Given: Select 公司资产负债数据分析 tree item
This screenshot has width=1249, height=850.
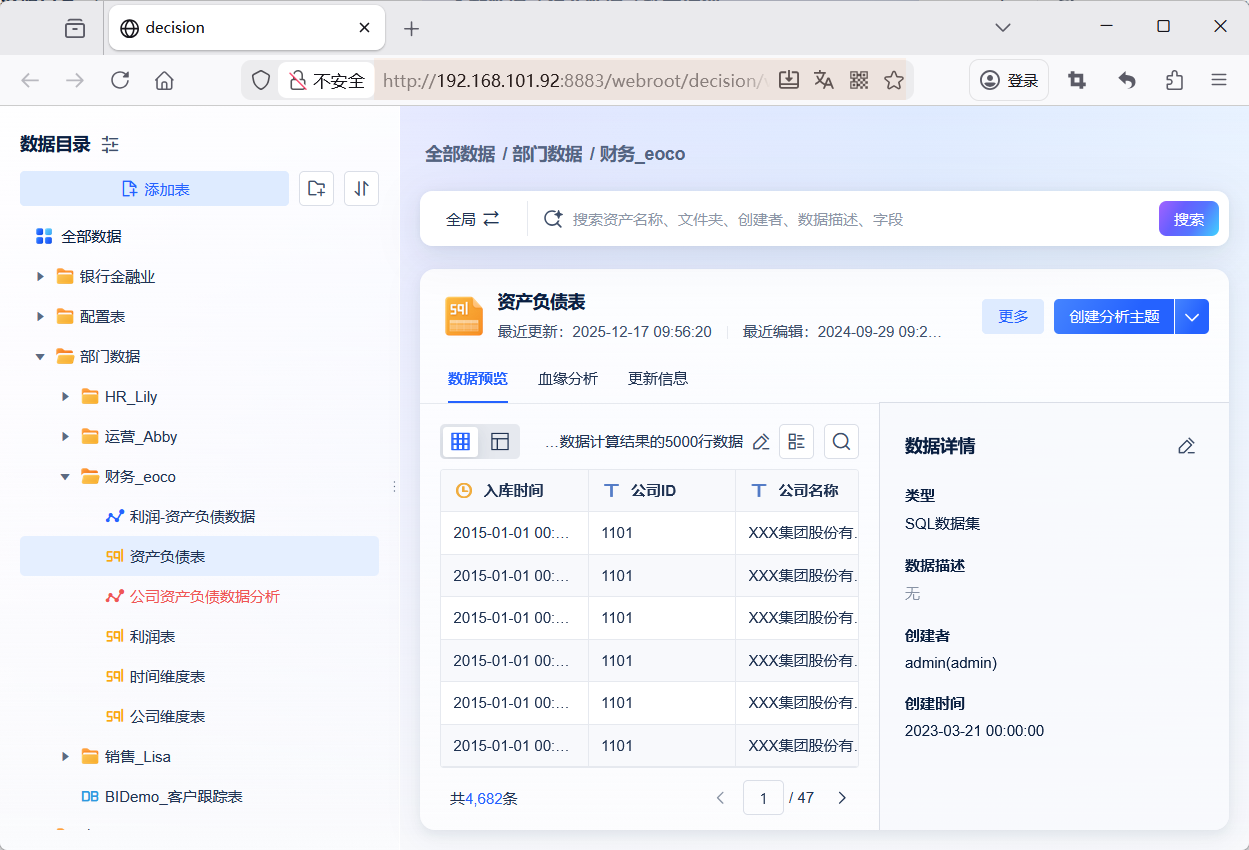Looking at the screenshot, I should 205,596.
